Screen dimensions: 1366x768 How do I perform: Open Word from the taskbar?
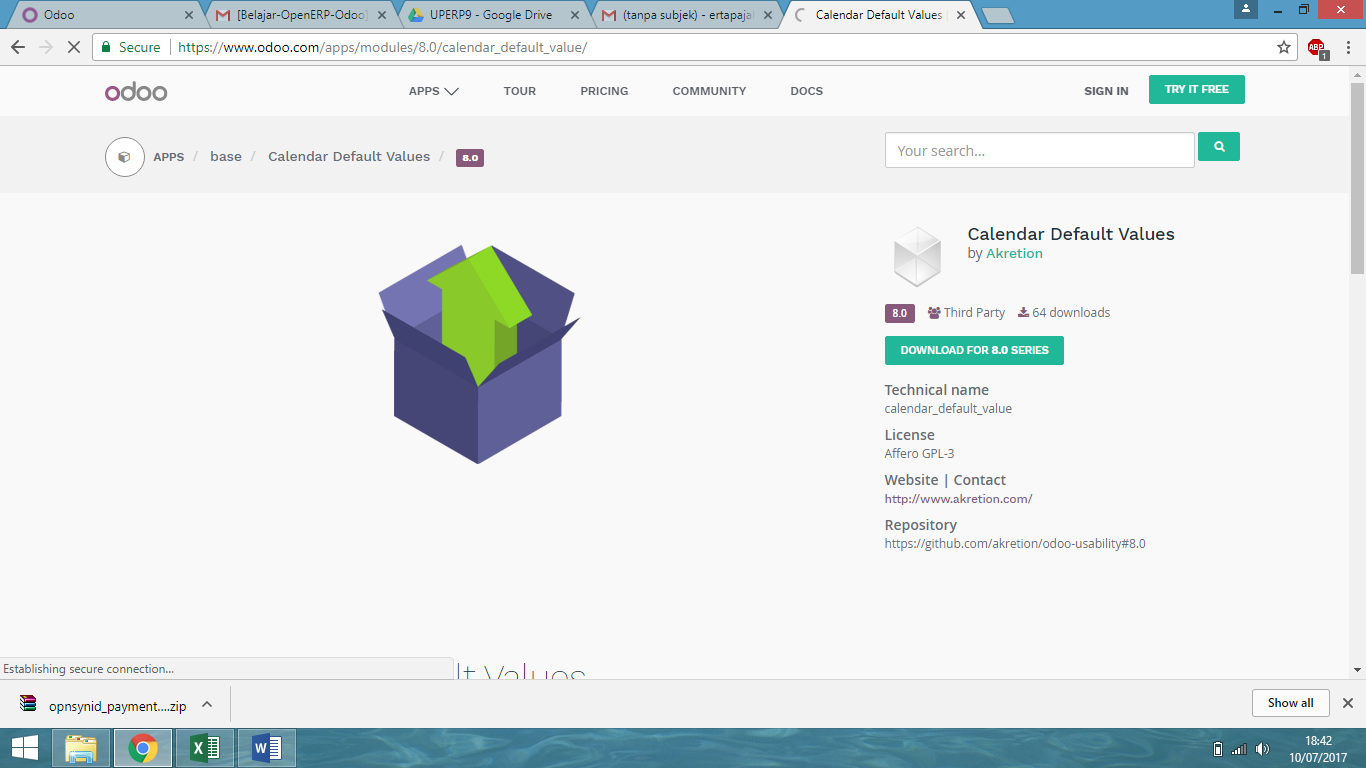[267, 748]
